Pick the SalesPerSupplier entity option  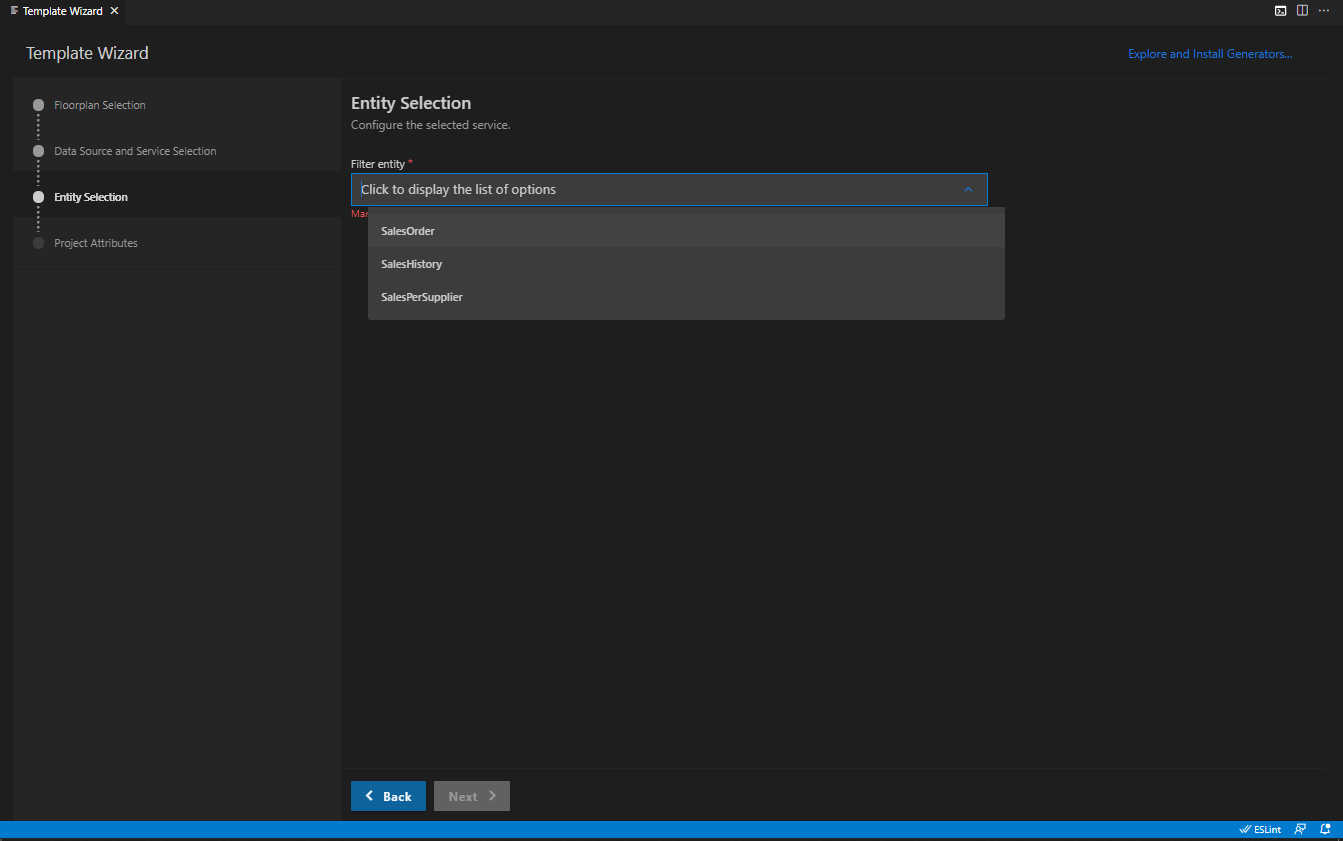coord(422,297)
